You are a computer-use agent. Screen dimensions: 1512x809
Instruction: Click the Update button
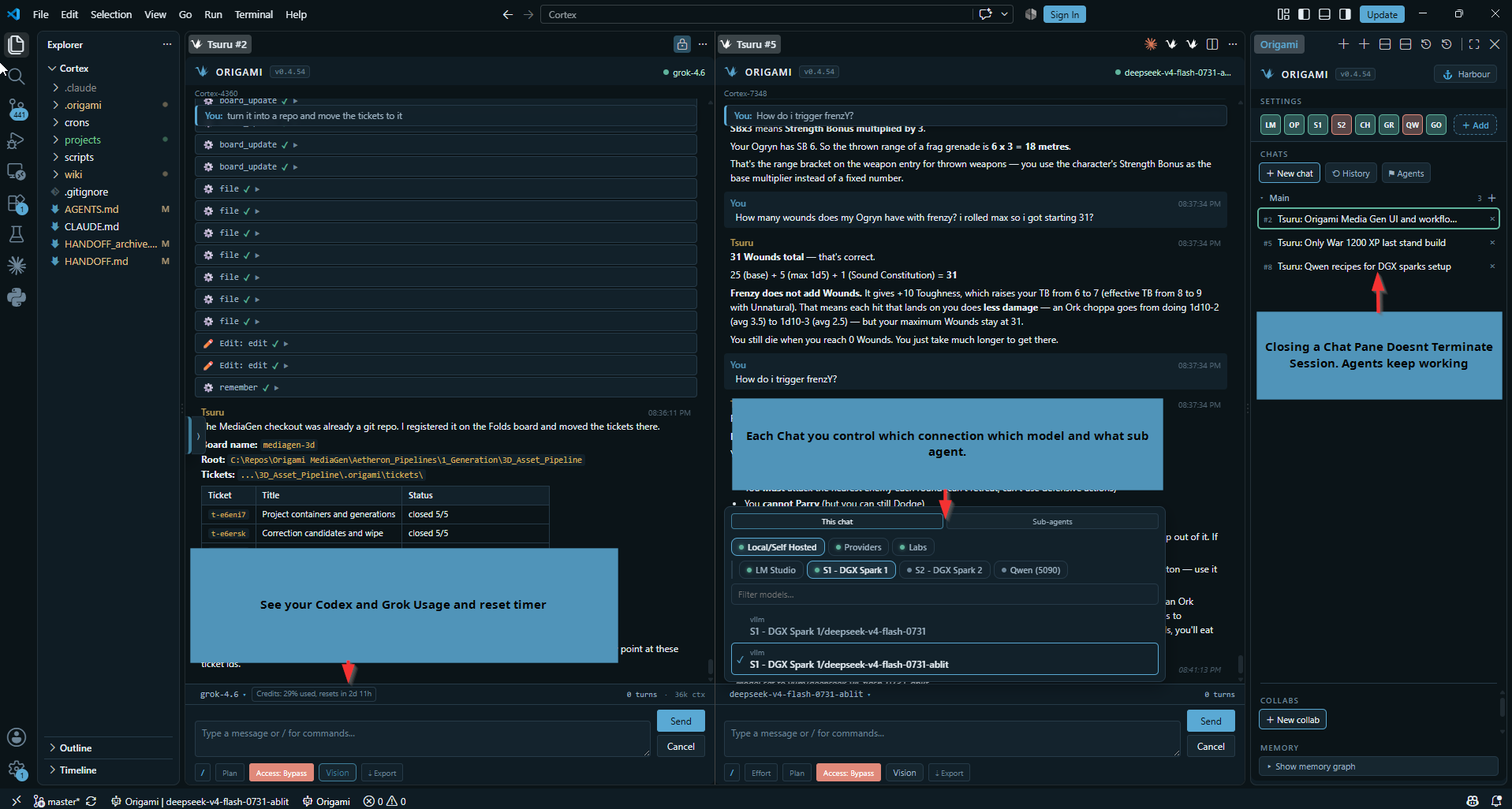tap(1382, 14)
